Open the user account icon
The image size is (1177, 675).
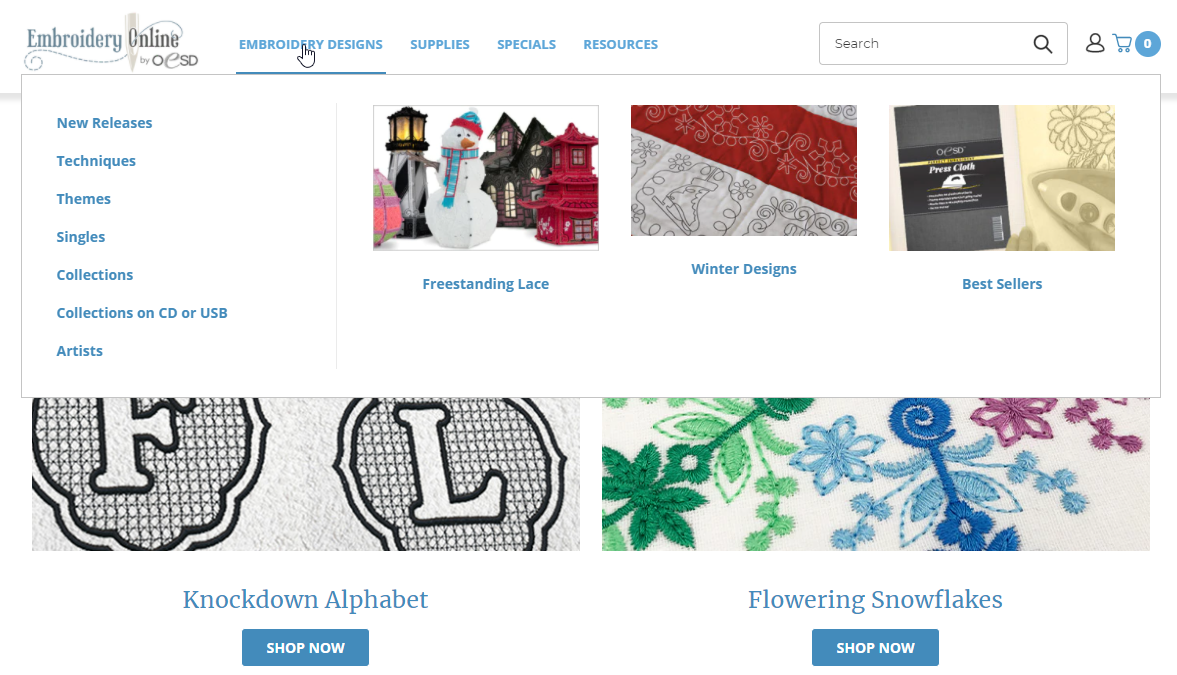point(1094,43)
